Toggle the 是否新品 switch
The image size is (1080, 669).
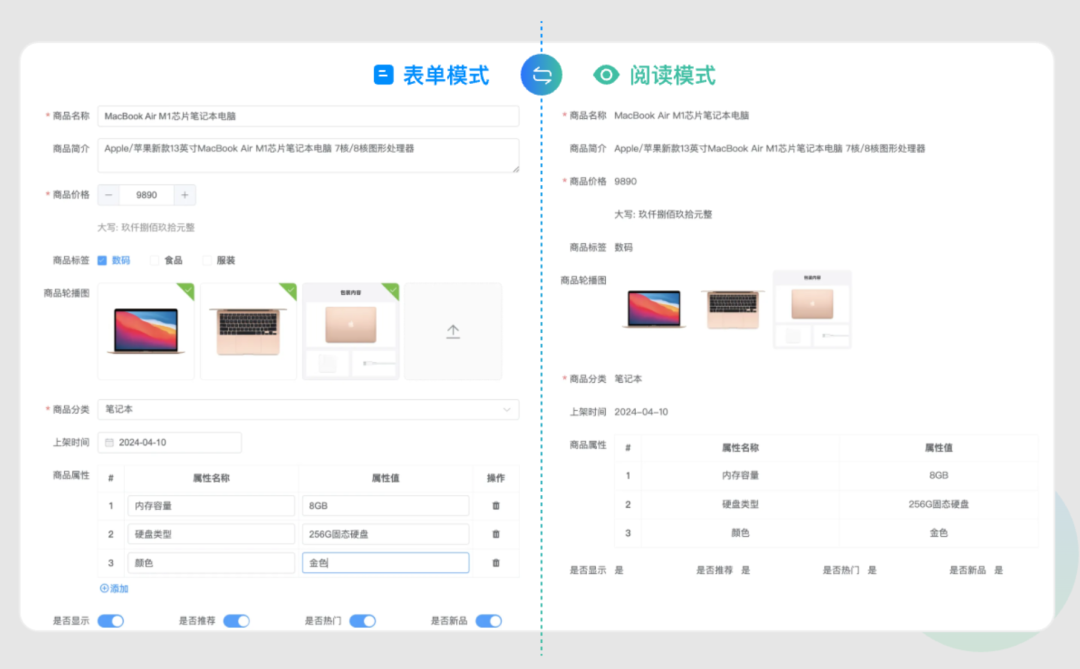coord(488,621)
